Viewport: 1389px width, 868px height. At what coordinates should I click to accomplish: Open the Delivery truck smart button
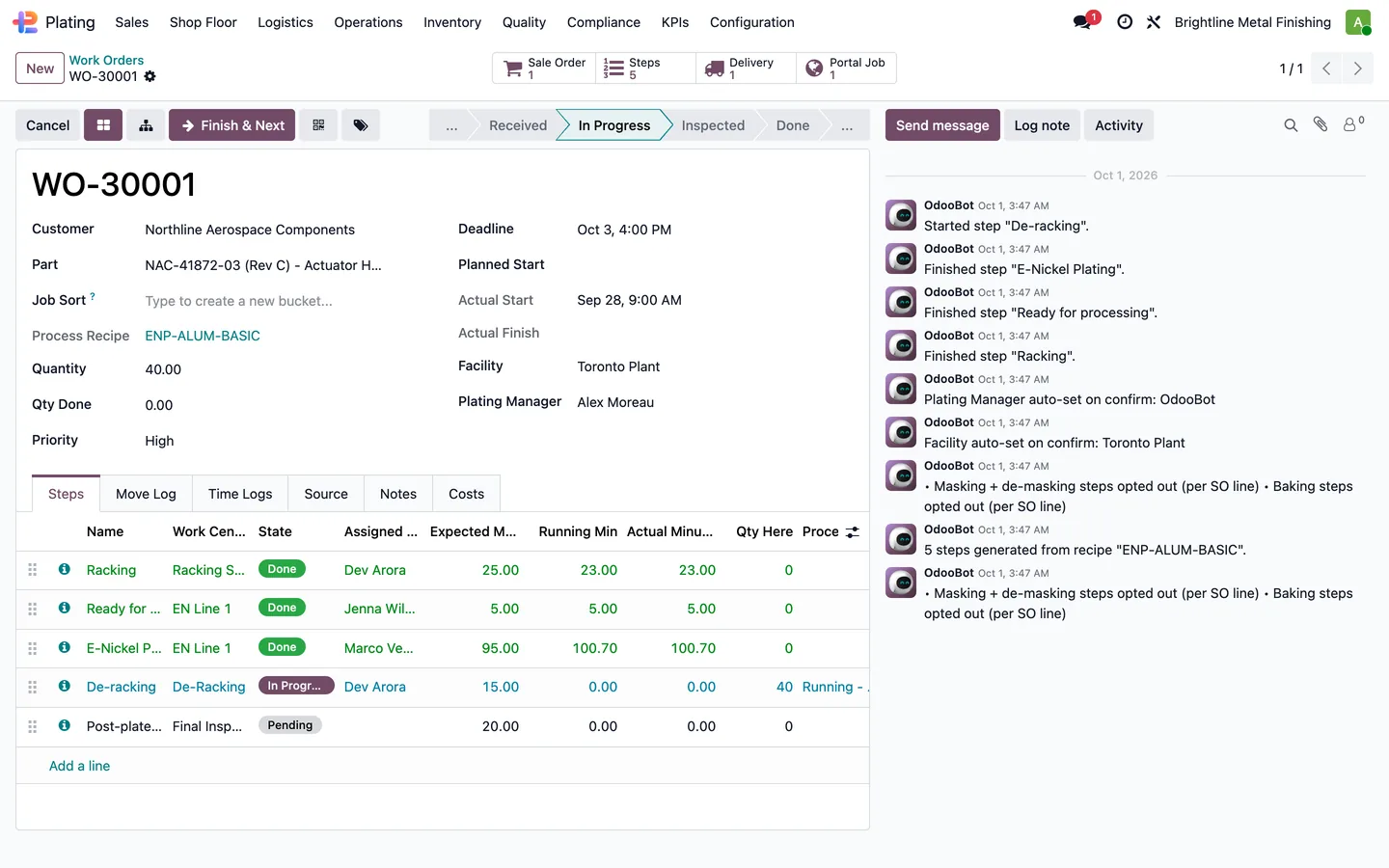746,68
